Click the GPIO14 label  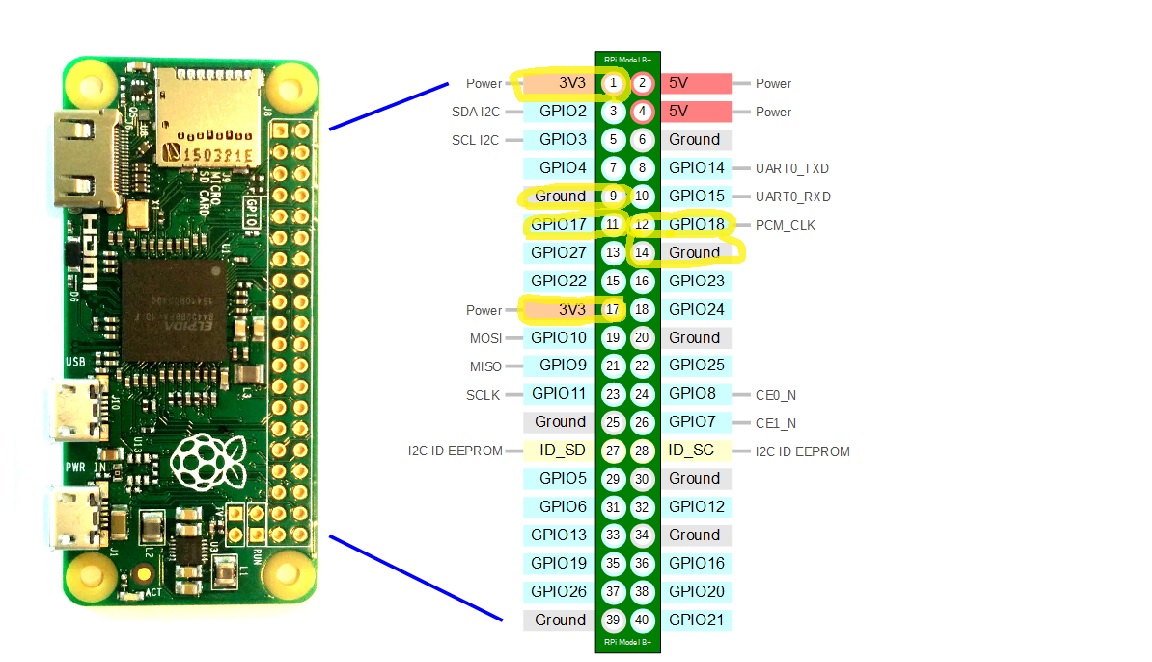696,168
